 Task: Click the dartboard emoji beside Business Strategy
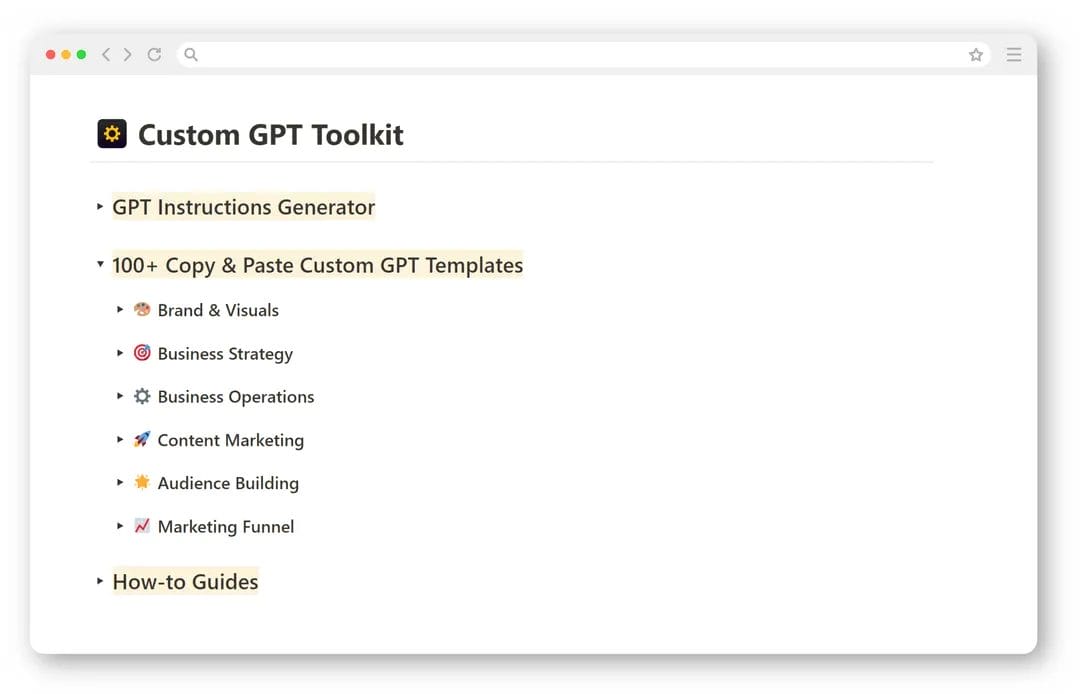[x=141, y=353]
